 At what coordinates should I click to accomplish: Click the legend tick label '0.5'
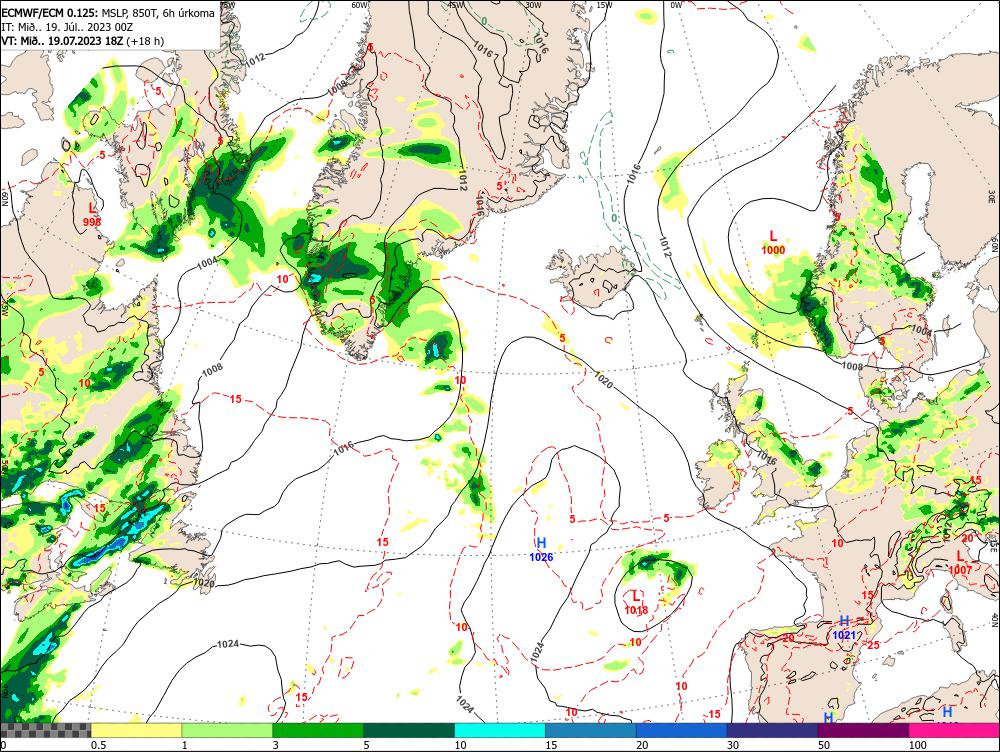coord(98,745)
